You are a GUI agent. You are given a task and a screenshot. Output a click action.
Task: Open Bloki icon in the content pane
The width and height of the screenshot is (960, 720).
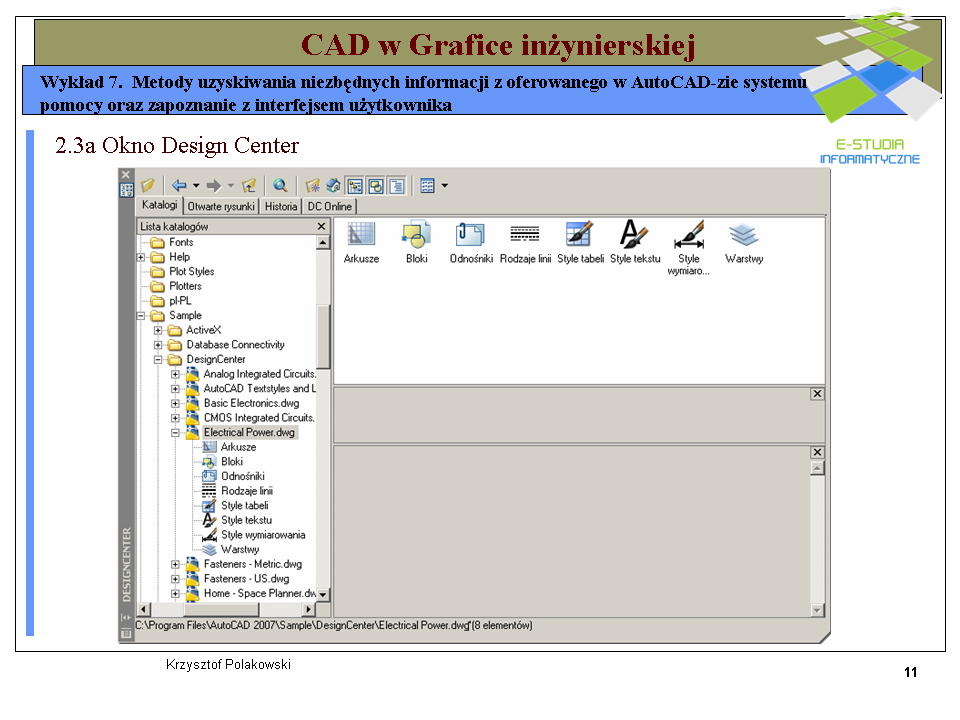[x=416, y=242]
